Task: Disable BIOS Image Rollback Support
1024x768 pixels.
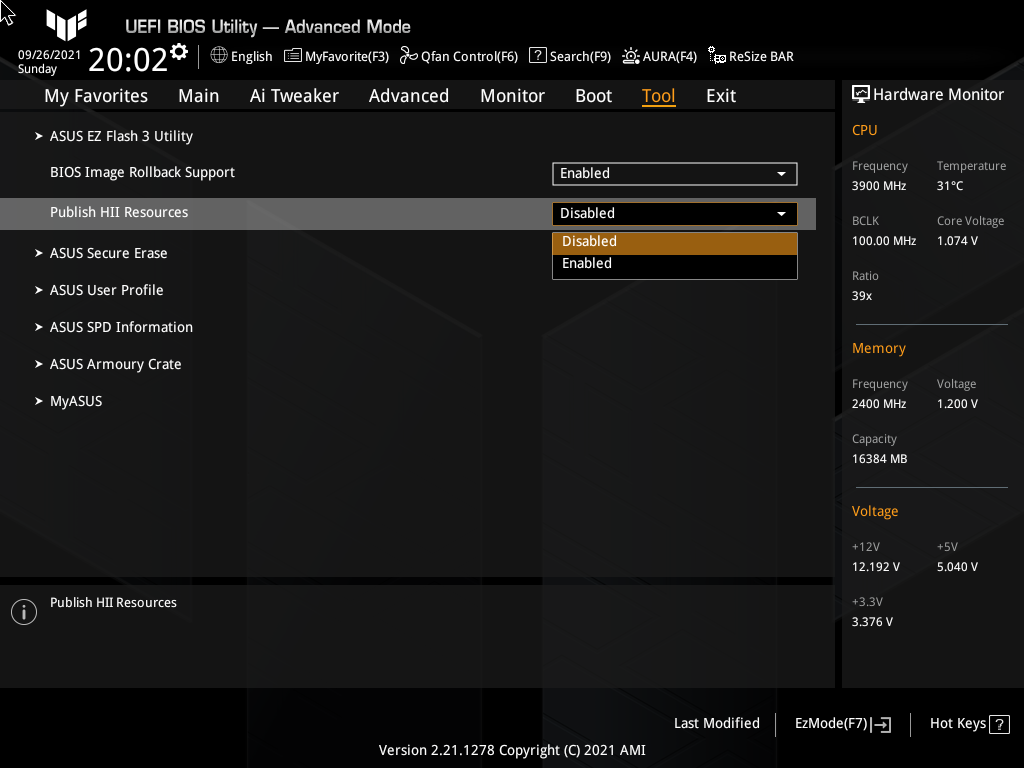Action: click(674, 173)
